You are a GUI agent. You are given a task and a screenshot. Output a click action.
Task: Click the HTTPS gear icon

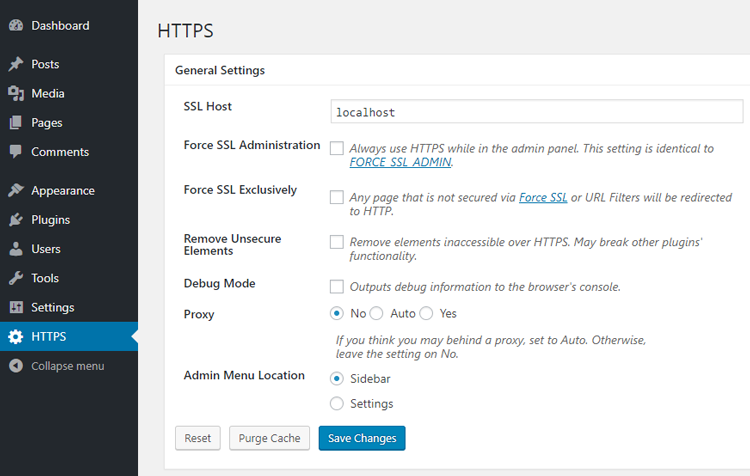(16, 336)
